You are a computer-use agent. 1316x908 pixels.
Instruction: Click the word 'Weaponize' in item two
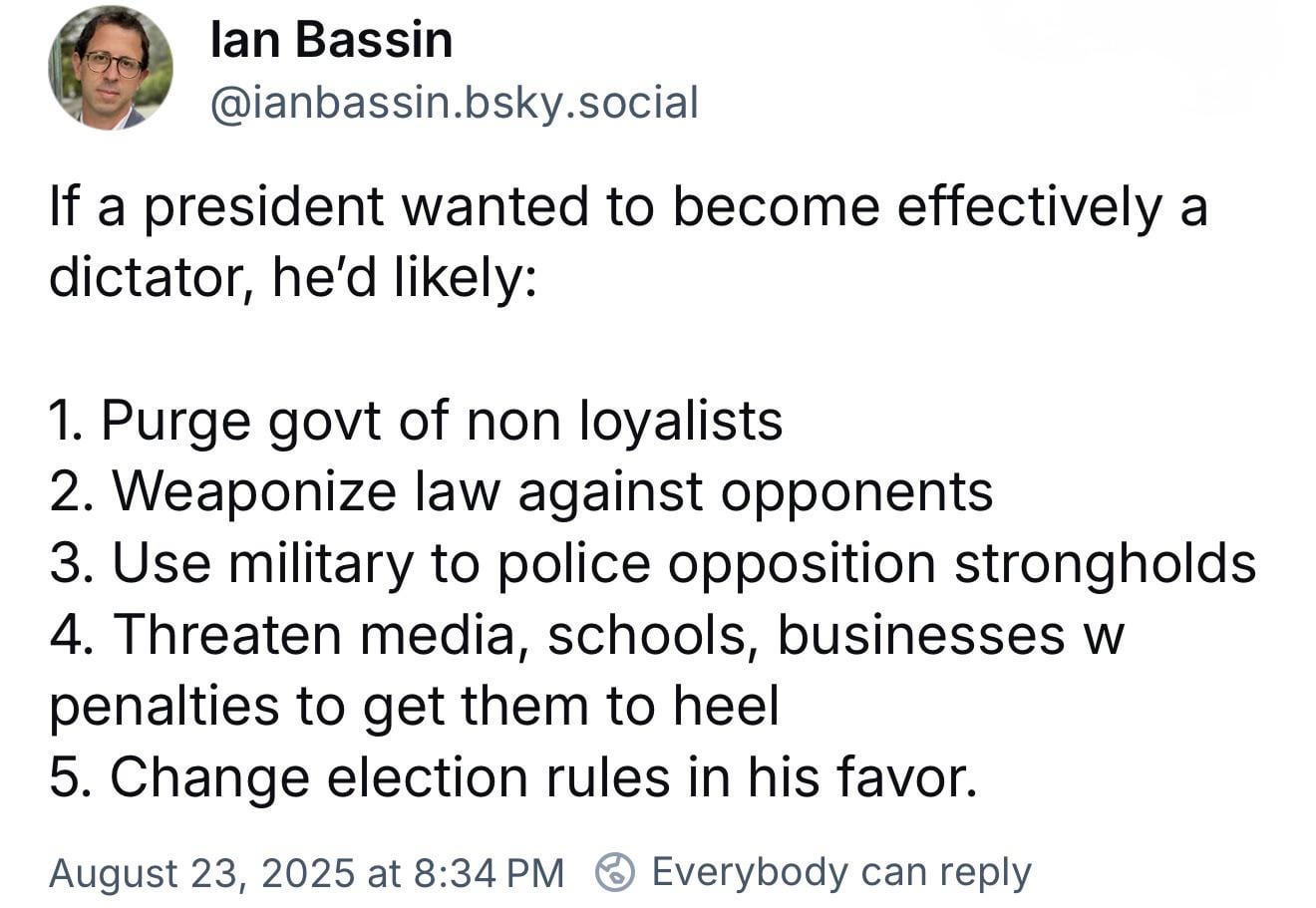point(254,492)
